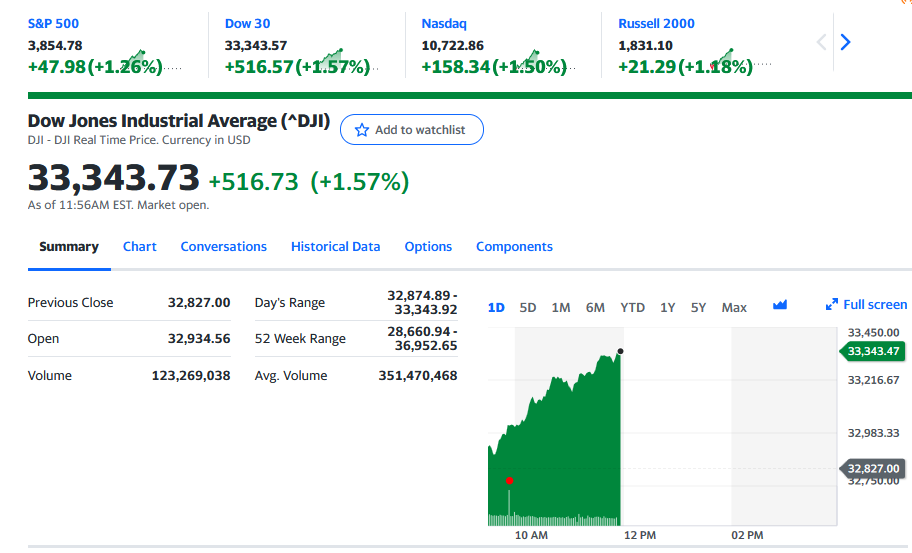Screen dimensions: 912x553
Task: Click the S&P 500 value 3,854.78
Action: click(x=55, y=45)
